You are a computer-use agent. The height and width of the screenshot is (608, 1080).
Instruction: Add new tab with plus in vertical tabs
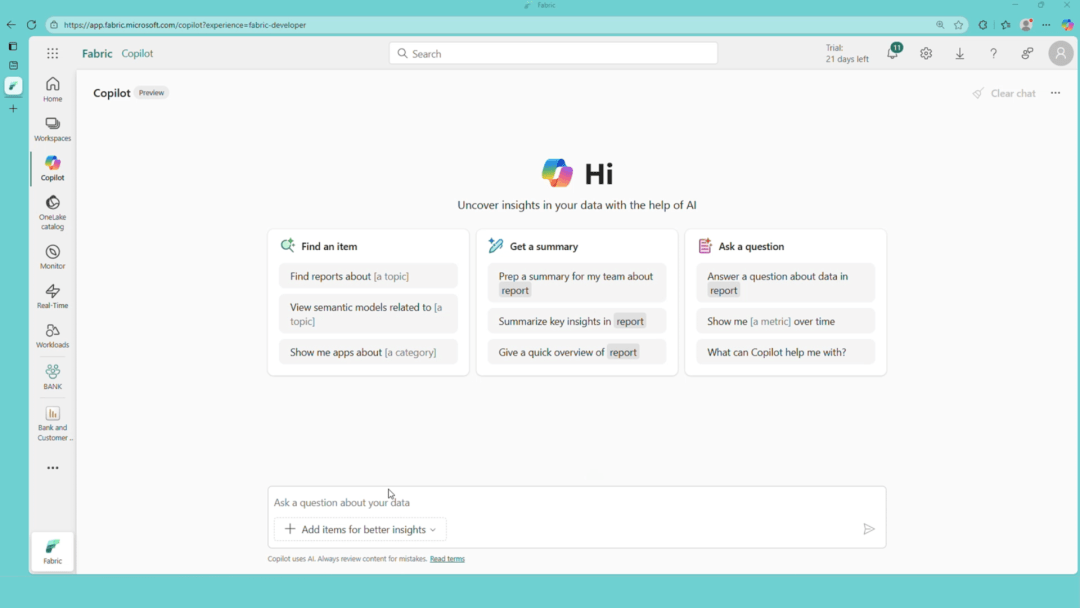13,108
